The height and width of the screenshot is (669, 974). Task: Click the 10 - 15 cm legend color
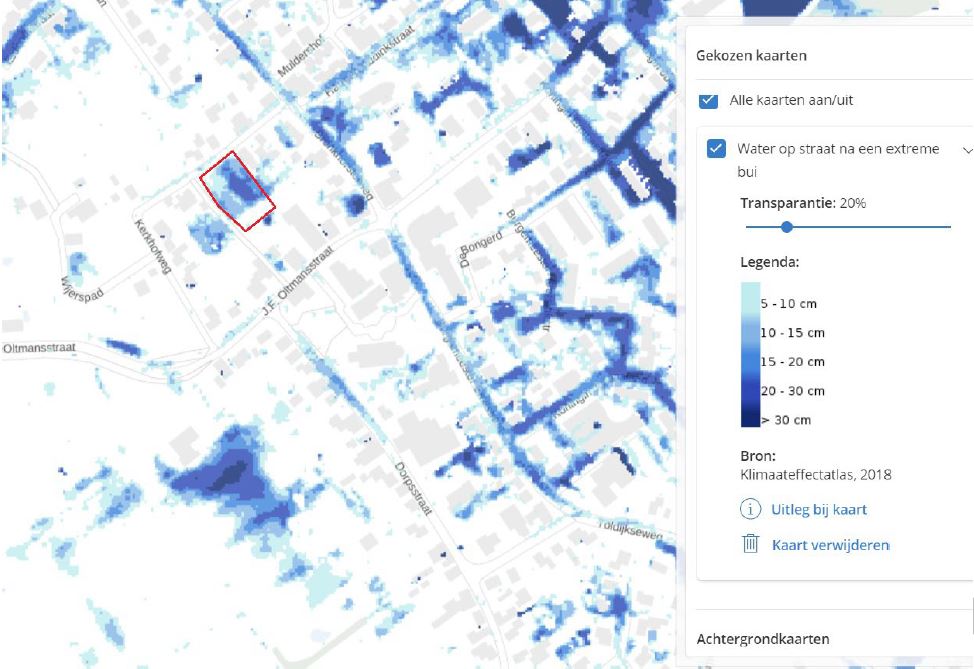pyautogui.click(x=749, y=332)
